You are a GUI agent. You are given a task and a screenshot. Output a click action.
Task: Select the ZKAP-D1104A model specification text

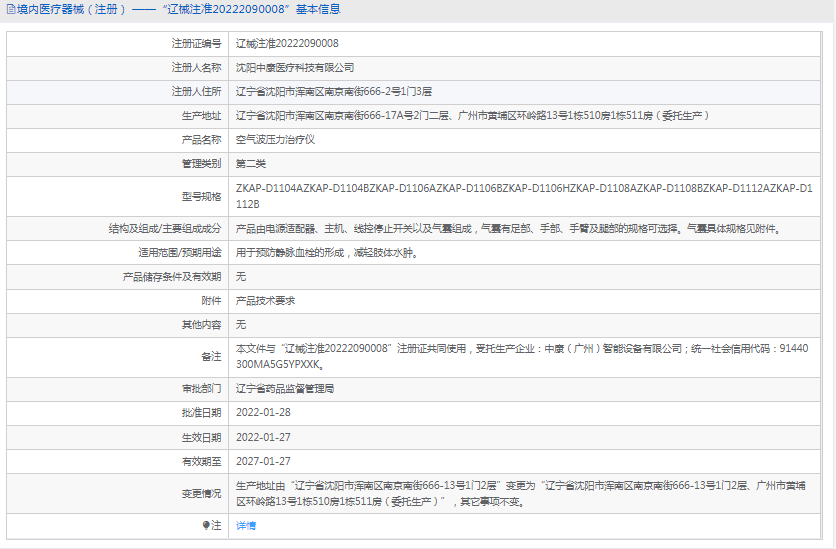524,196
